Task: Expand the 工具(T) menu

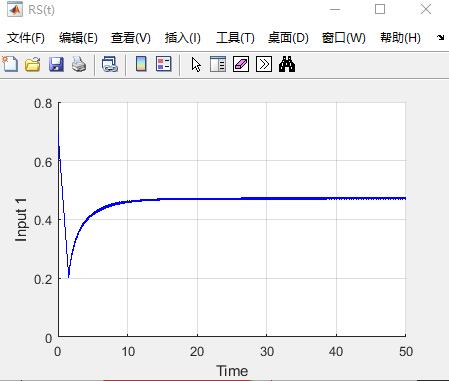Action: pos(235,38)
